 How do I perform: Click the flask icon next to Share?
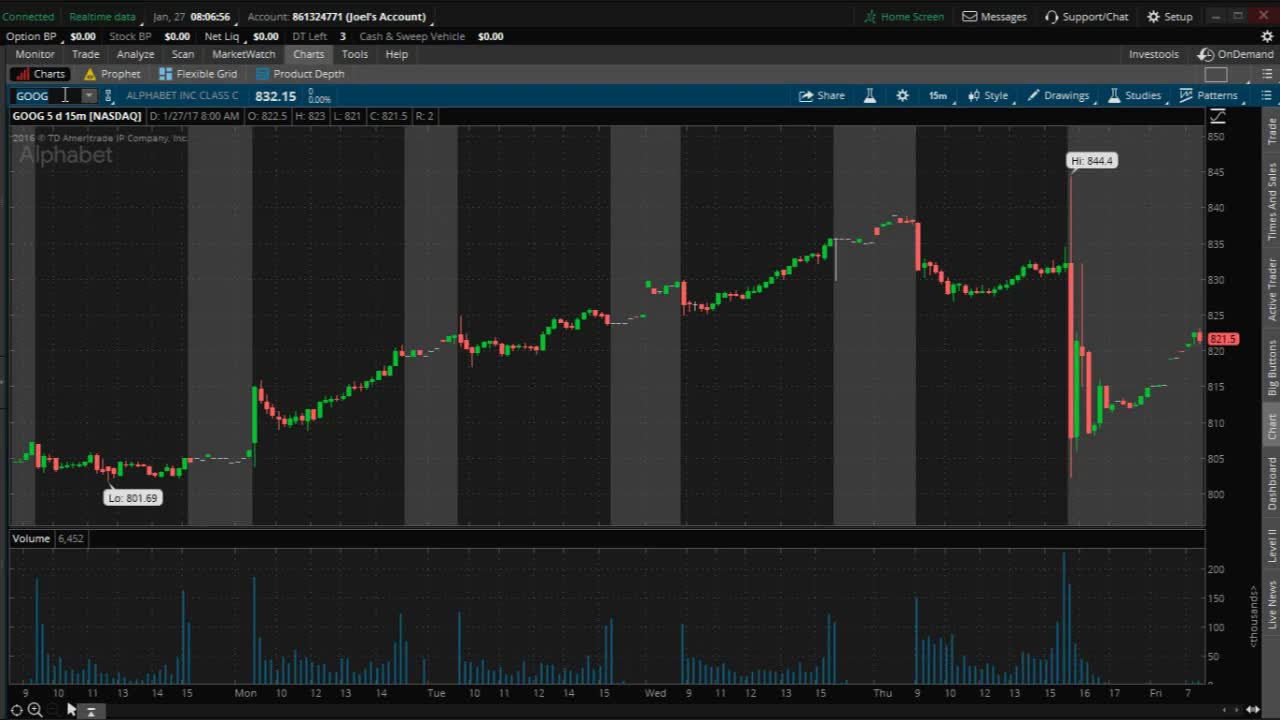point(870,96)
